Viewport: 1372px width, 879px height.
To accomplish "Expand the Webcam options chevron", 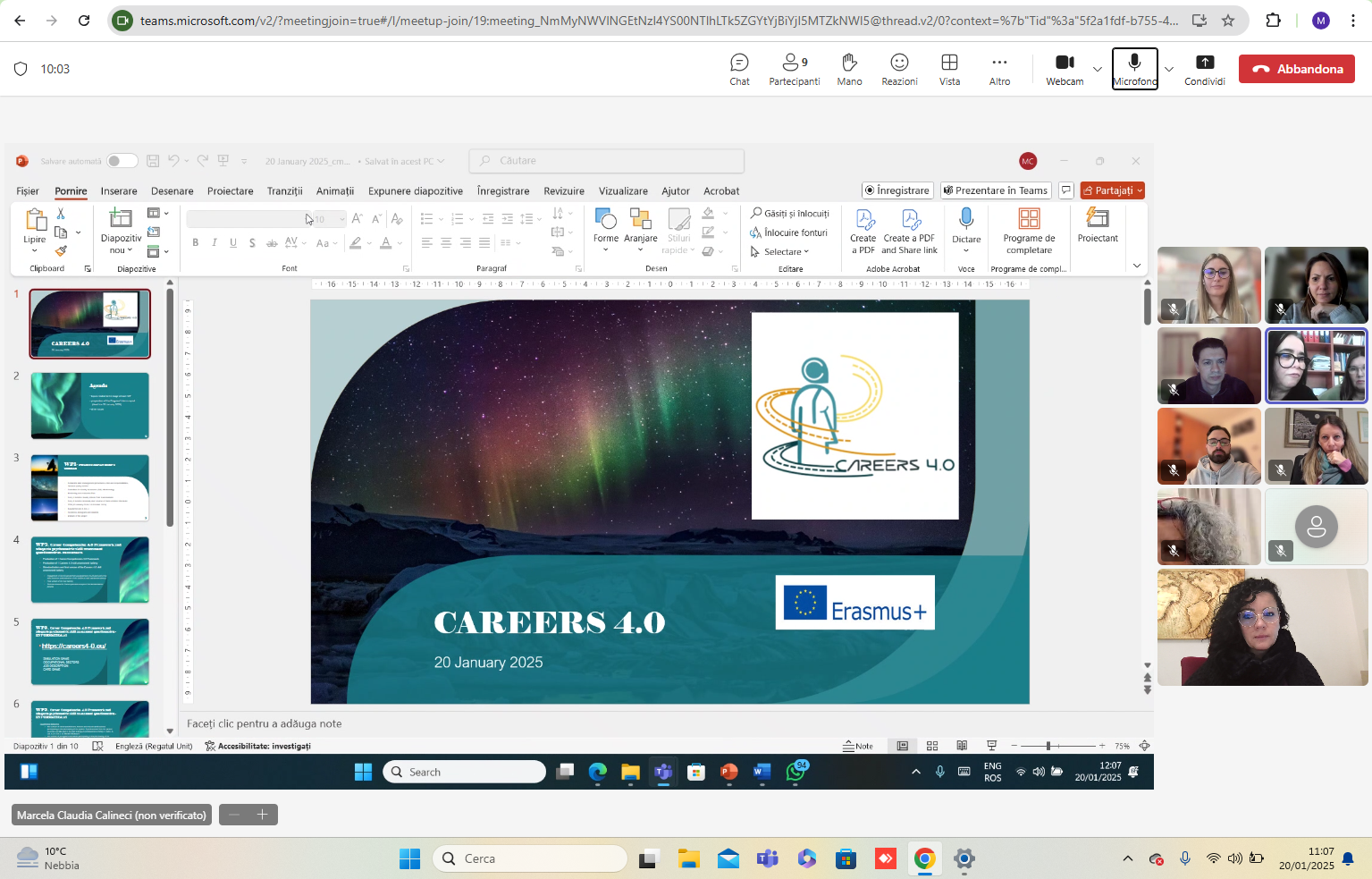I will click(1098, 69).
